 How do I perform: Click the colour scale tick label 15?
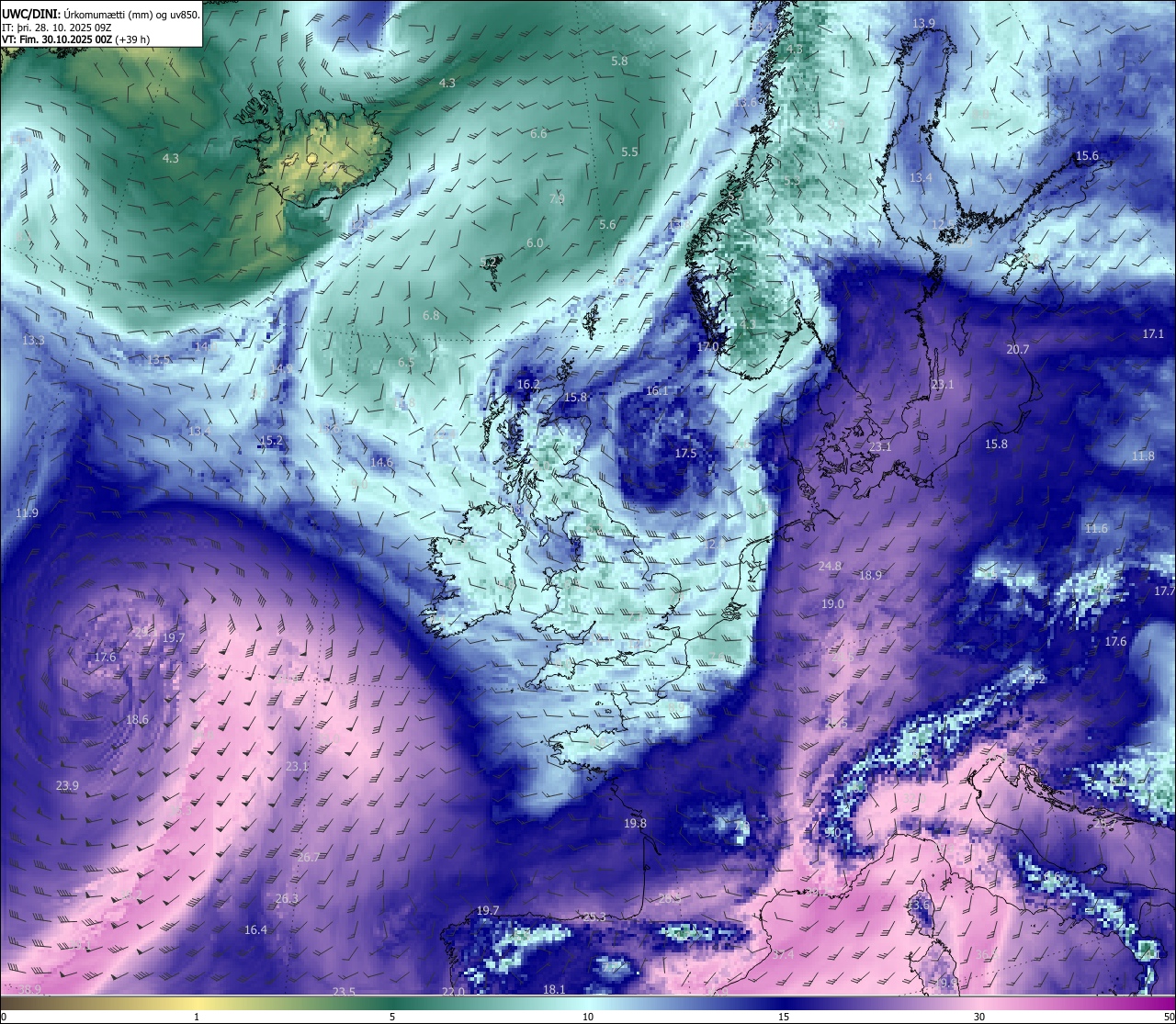784,1017
